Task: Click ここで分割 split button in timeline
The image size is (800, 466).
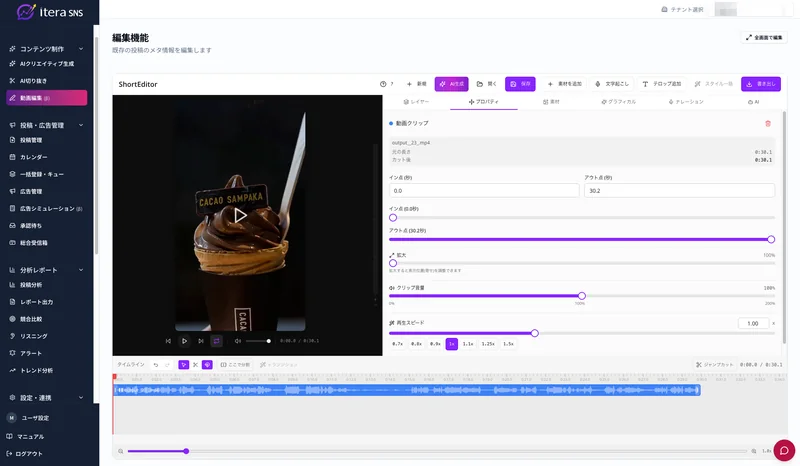Action: (235, 365)
